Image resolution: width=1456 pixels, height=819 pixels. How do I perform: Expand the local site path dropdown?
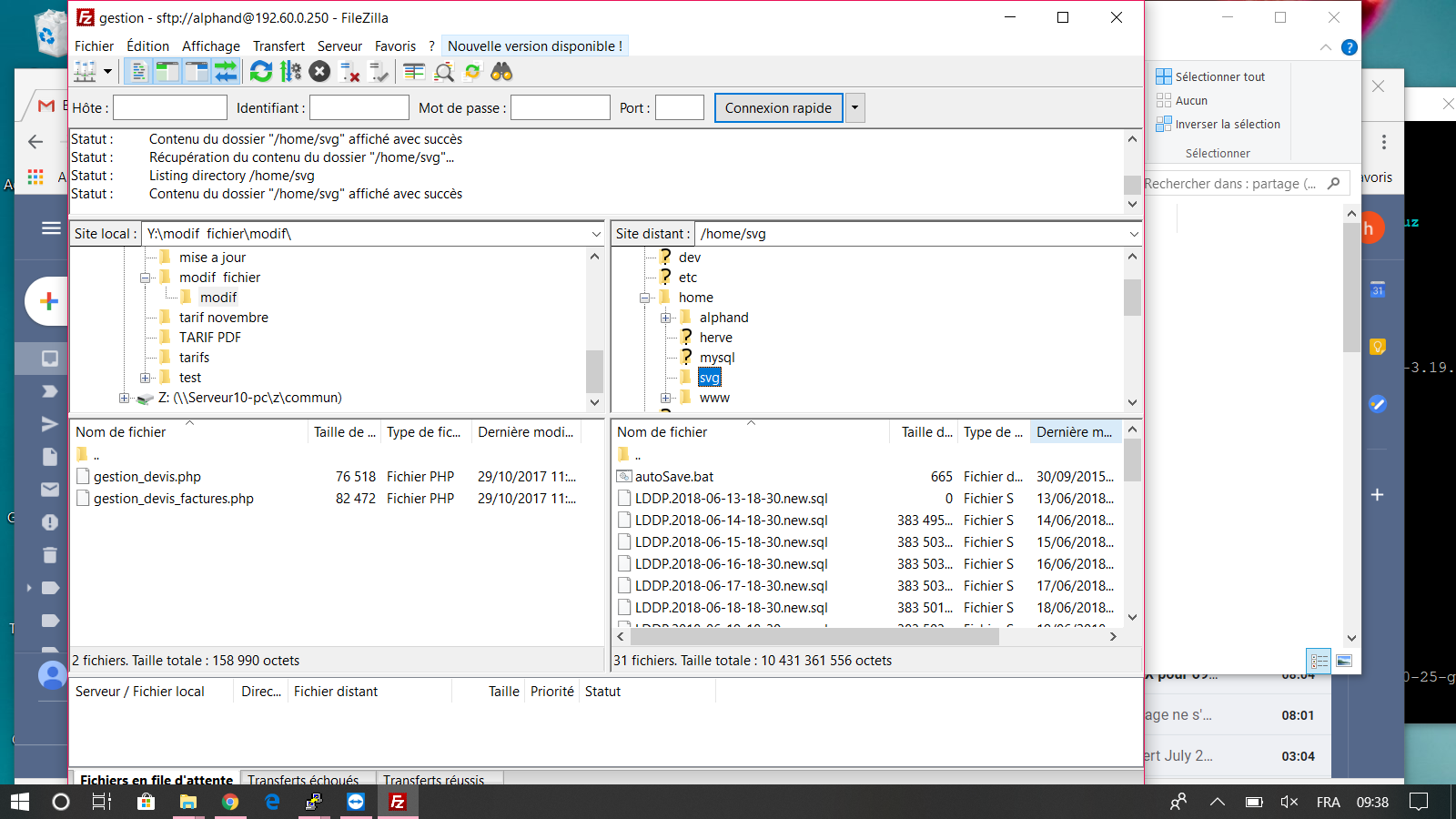596,234
